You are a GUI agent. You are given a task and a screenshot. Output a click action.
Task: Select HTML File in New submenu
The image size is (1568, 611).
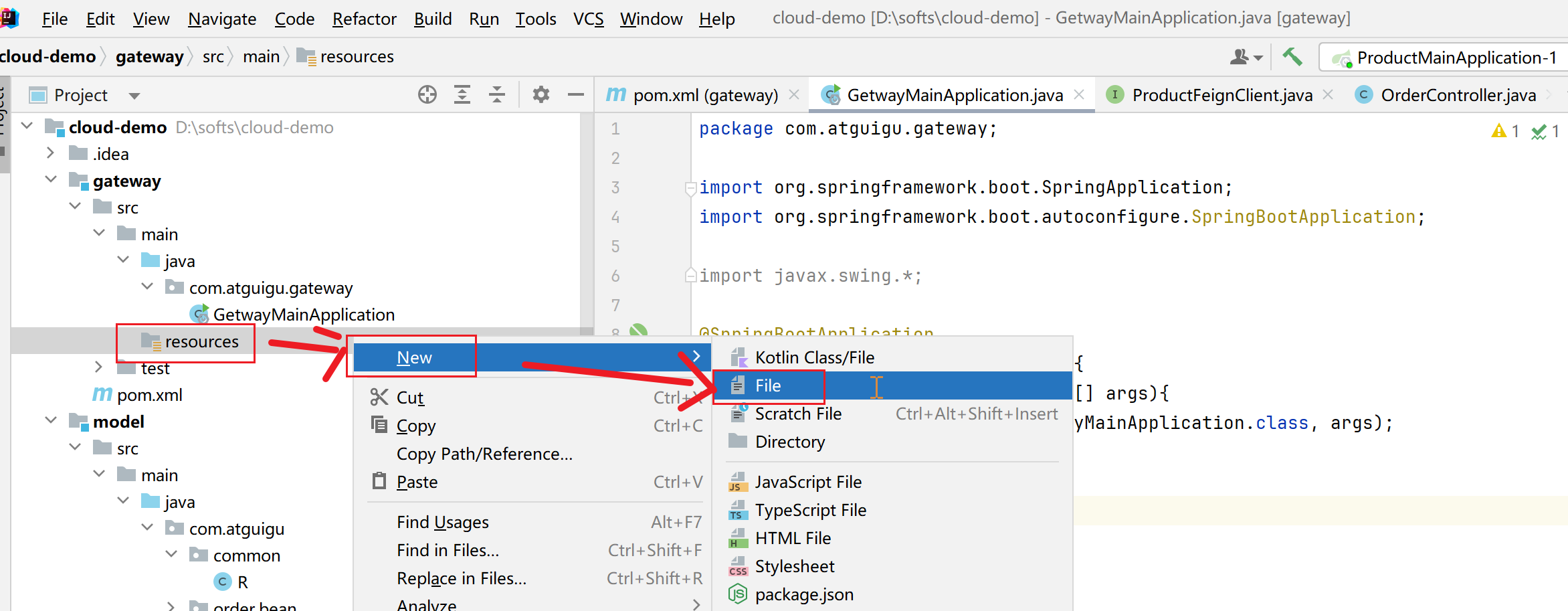pos(892,538)
